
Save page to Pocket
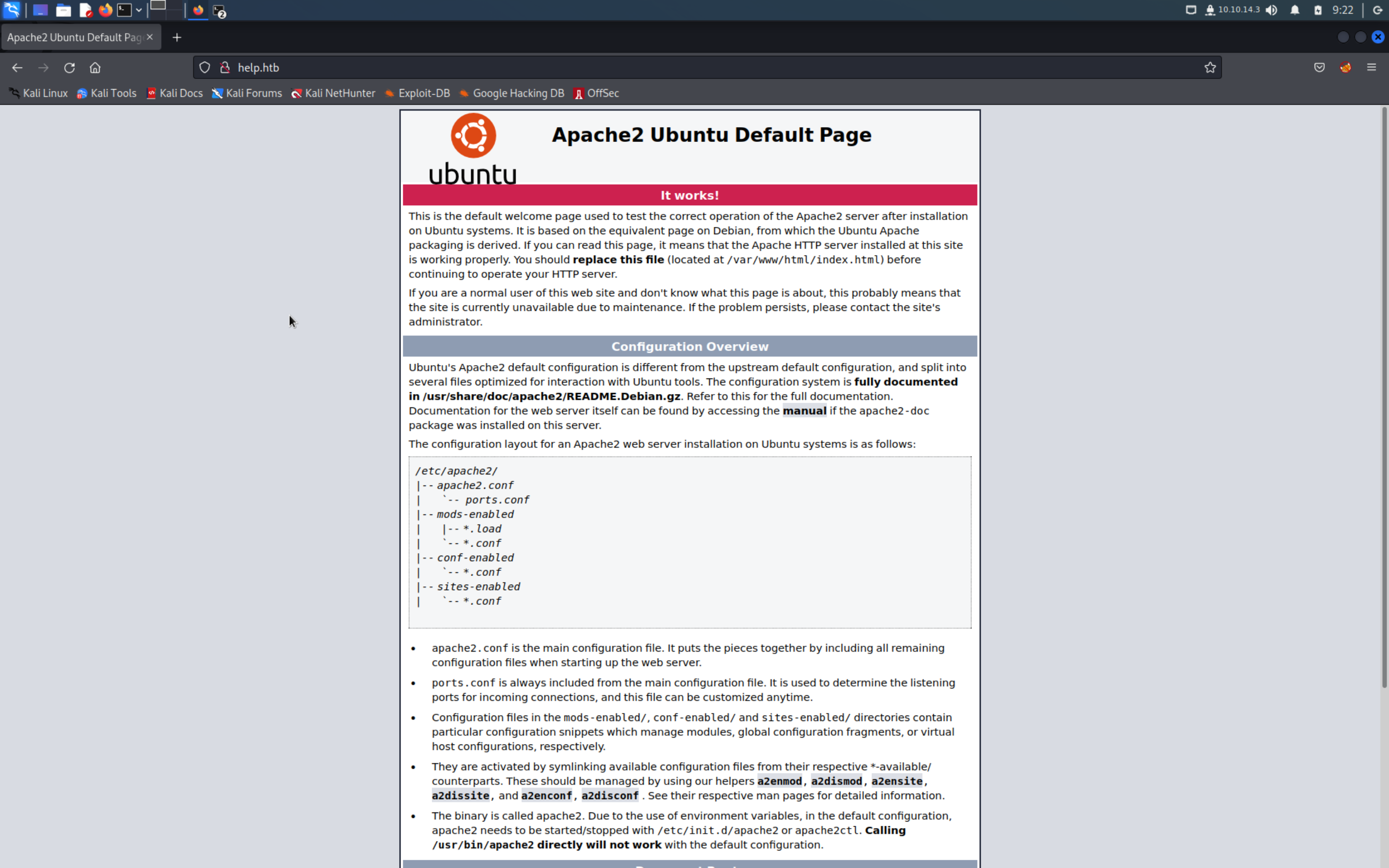point(1320,68)
